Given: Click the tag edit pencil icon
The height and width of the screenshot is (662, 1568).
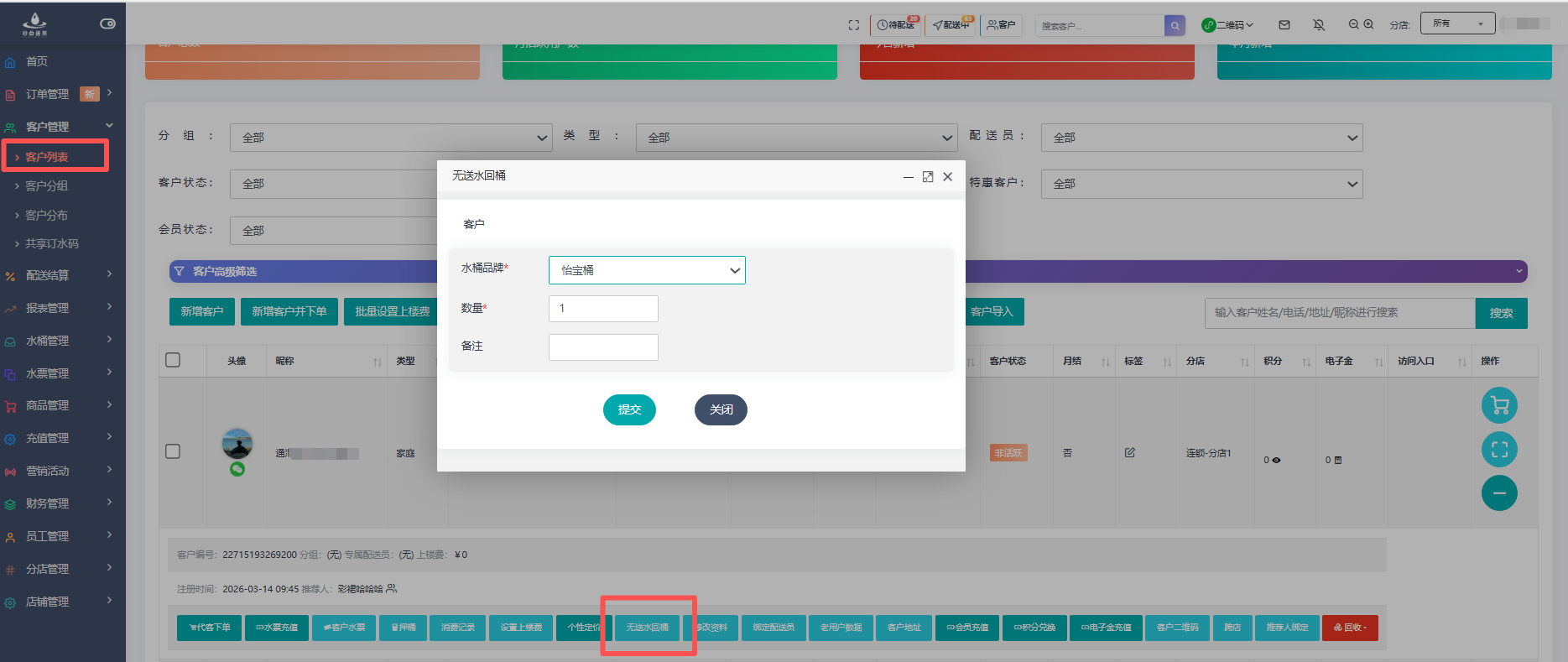Looking at the screenshot, I should click(1130, 452).
